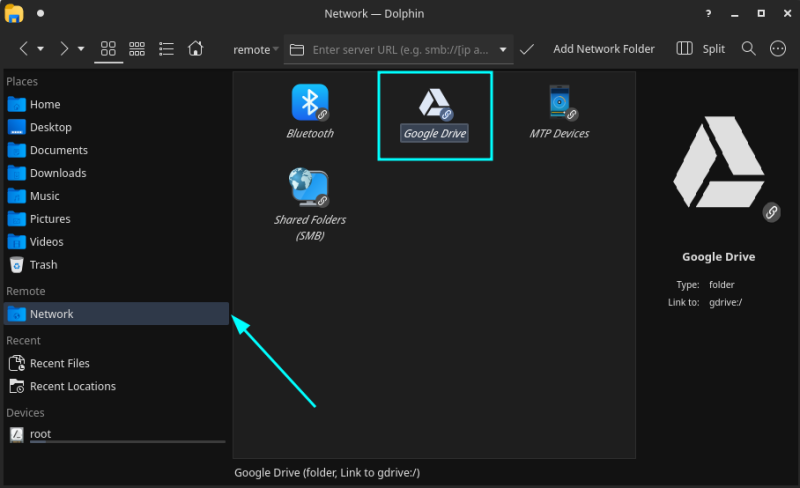The width and height of the screenshot is (800, 488).
Task: Select Network under Remote
Action: pyautogui.click(x=116, y=314)
